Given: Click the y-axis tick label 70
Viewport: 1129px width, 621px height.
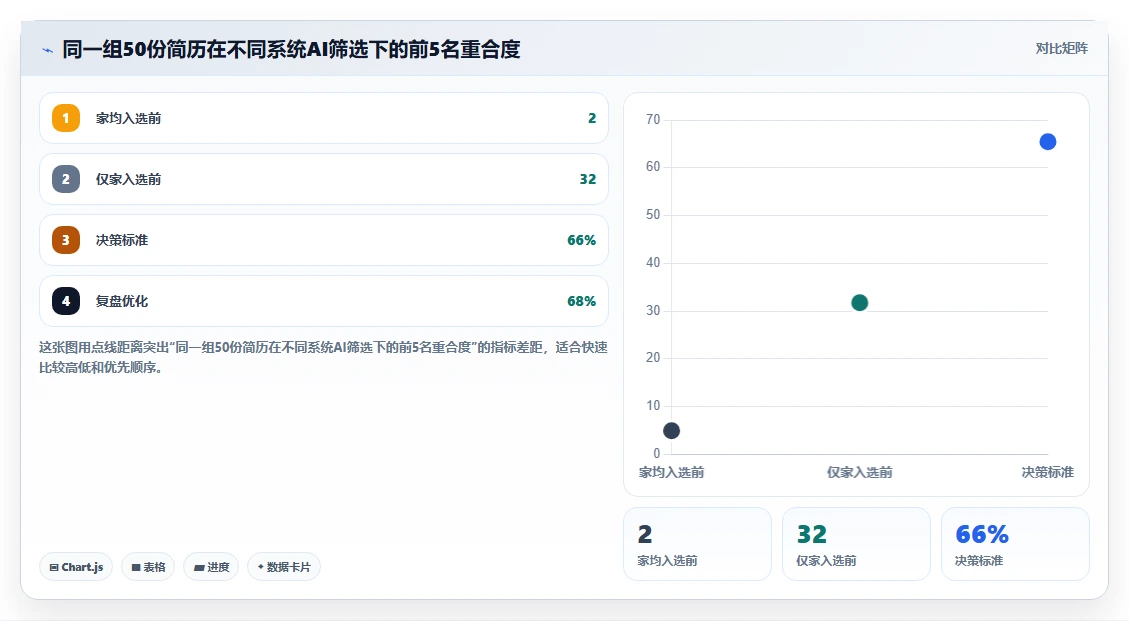Looking at the screenshot, I should (653, 120).
